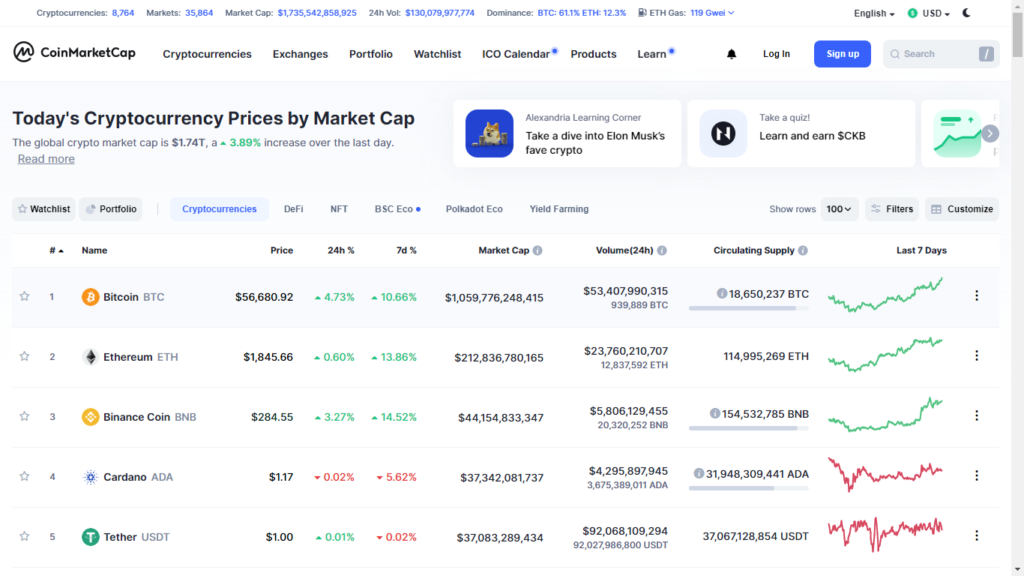The image size is (1024, 576).
Task: Go to ICO Calendar
Action: [516, 54]
